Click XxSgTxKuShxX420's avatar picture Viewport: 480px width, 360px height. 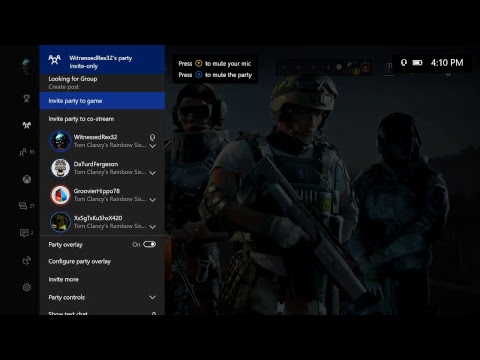[60, 222]
